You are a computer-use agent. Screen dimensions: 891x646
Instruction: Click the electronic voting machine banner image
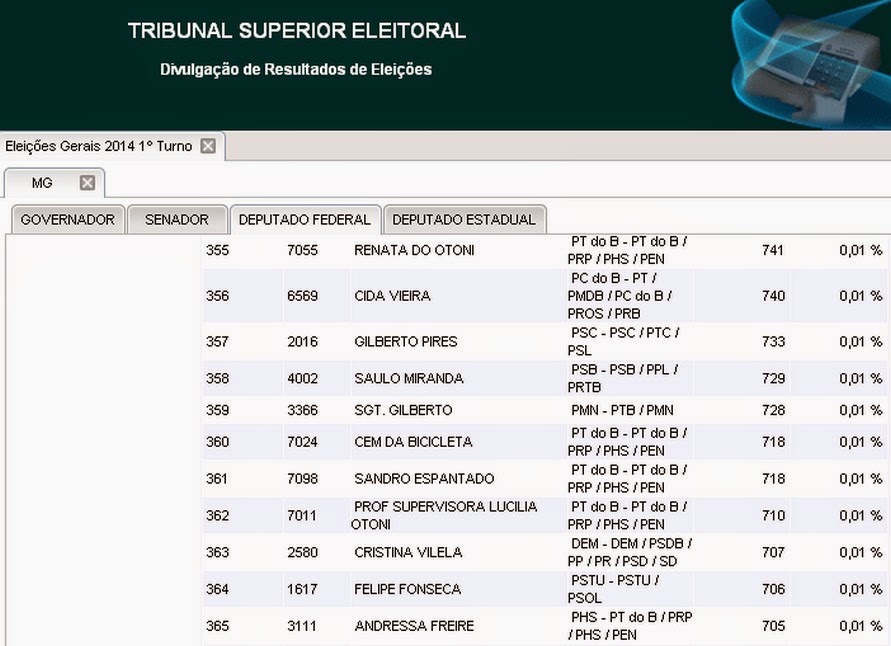(x=811, y=65)
